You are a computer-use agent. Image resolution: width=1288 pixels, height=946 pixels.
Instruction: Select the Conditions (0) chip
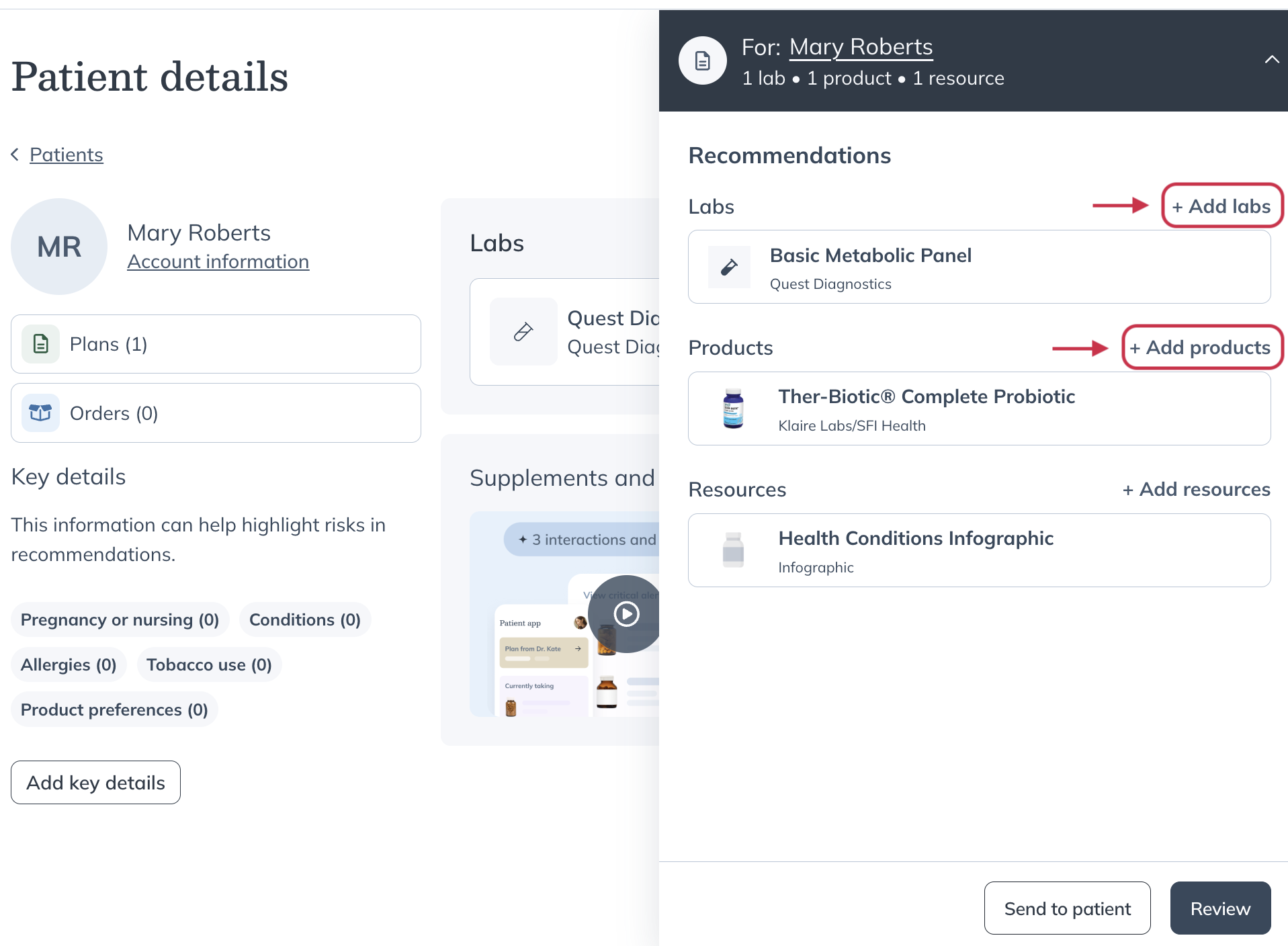(304, 619)
